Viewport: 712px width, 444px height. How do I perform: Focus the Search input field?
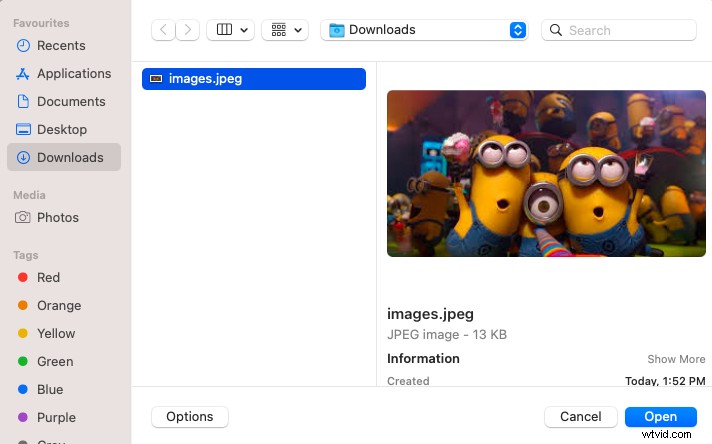coord(619,30)
